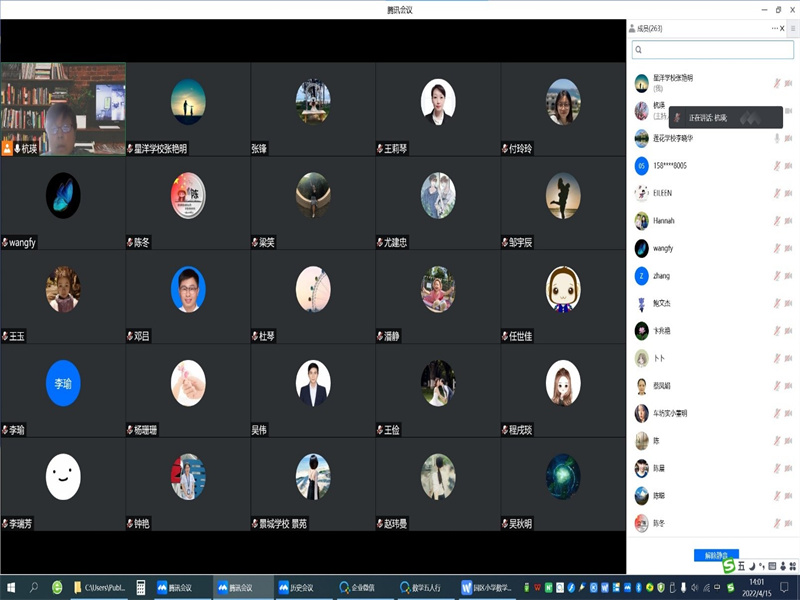Select the 尤建忠 participant tile
Viewport: 800px width, 600px height.
(x=438, y=203)
